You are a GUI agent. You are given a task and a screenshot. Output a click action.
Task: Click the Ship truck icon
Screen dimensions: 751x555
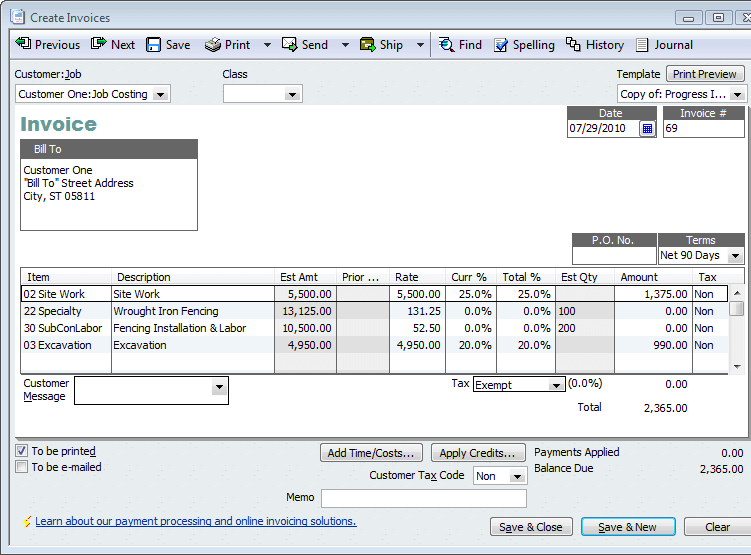(x=367, y=45)
